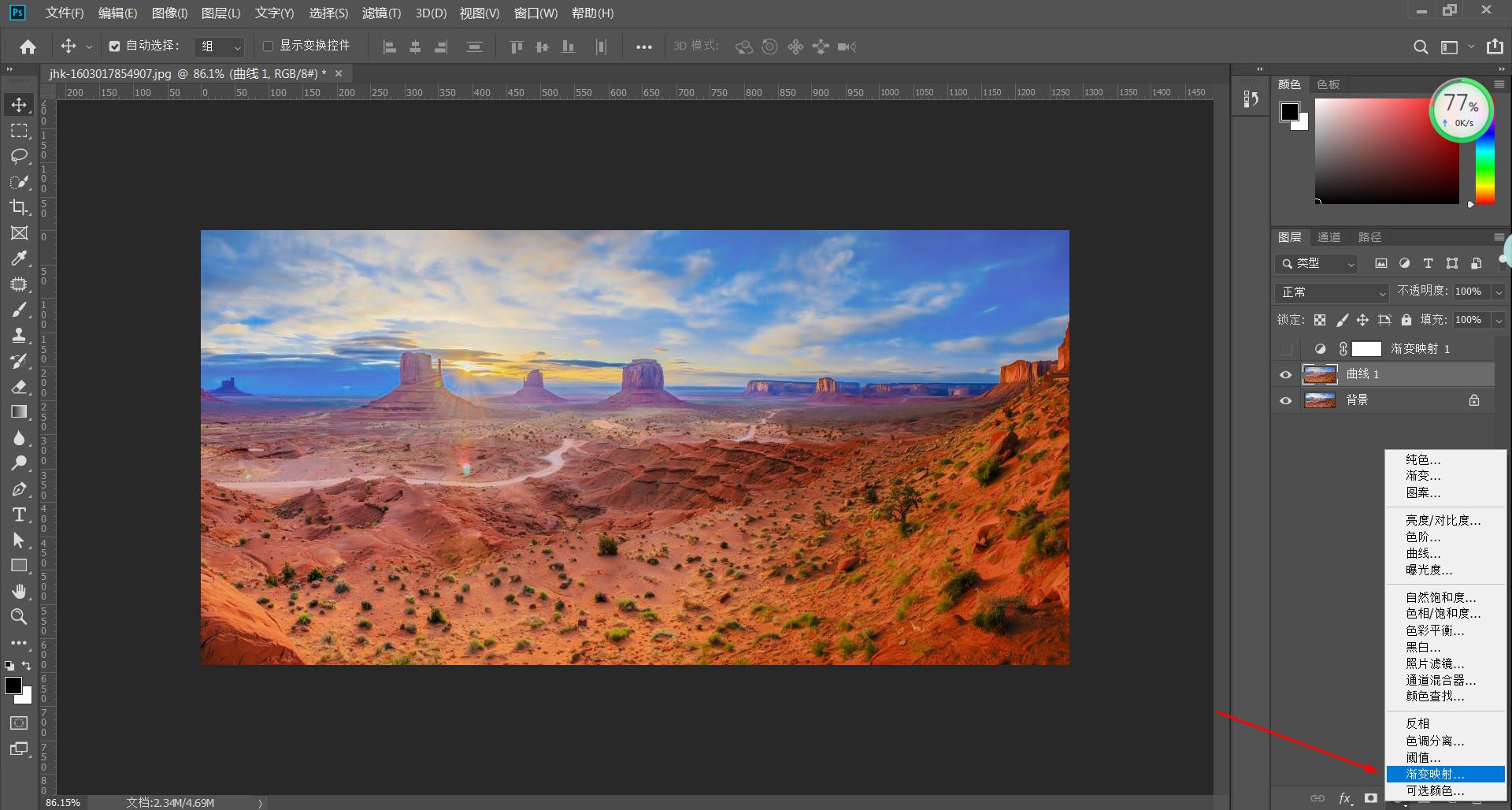Select the Horizontal Type tool
1512x810 pixels.
tap(19, 515)
